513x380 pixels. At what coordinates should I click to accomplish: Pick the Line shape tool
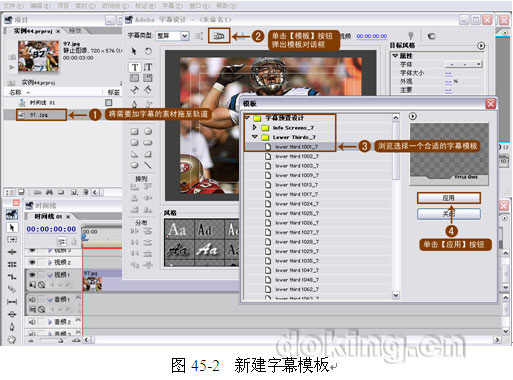pos(148,165)
